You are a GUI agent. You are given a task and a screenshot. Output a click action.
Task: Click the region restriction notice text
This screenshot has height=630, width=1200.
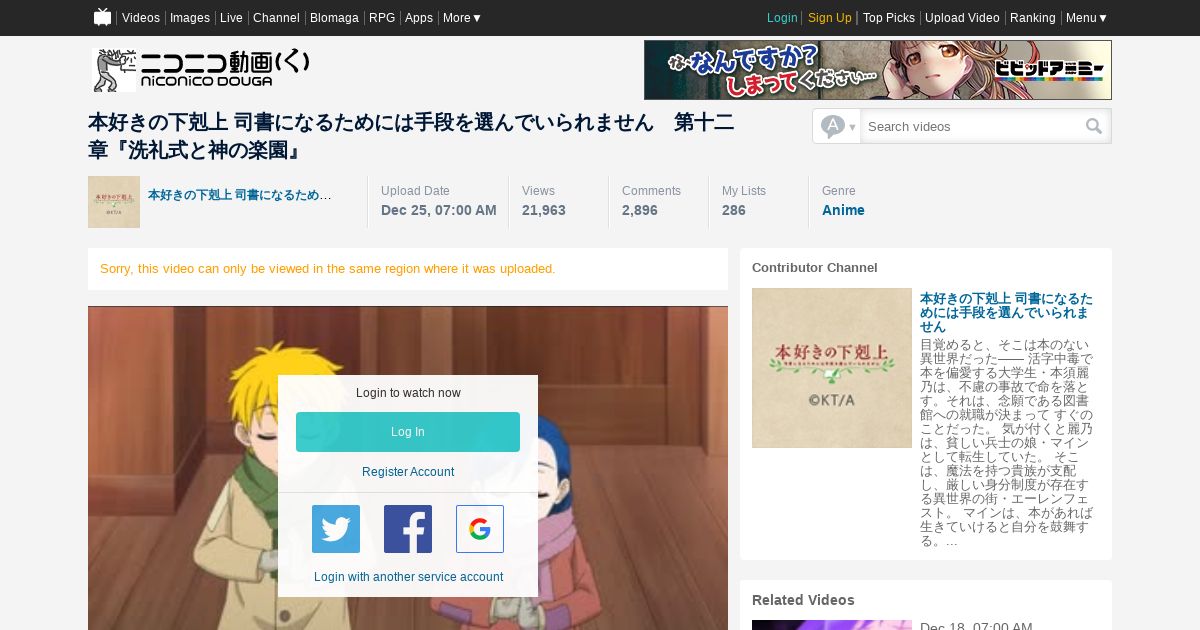coord(328,269)
